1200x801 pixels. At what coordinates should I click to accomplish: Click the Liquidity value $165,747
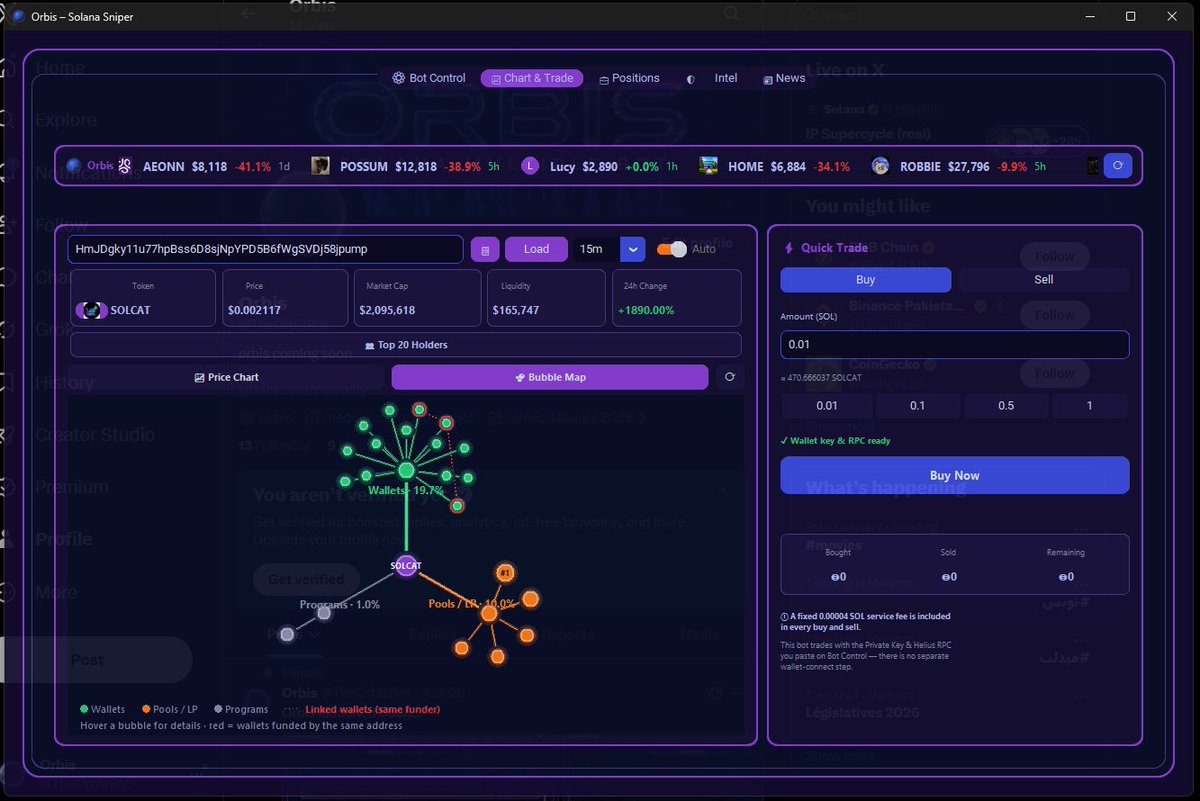[516, 310]
